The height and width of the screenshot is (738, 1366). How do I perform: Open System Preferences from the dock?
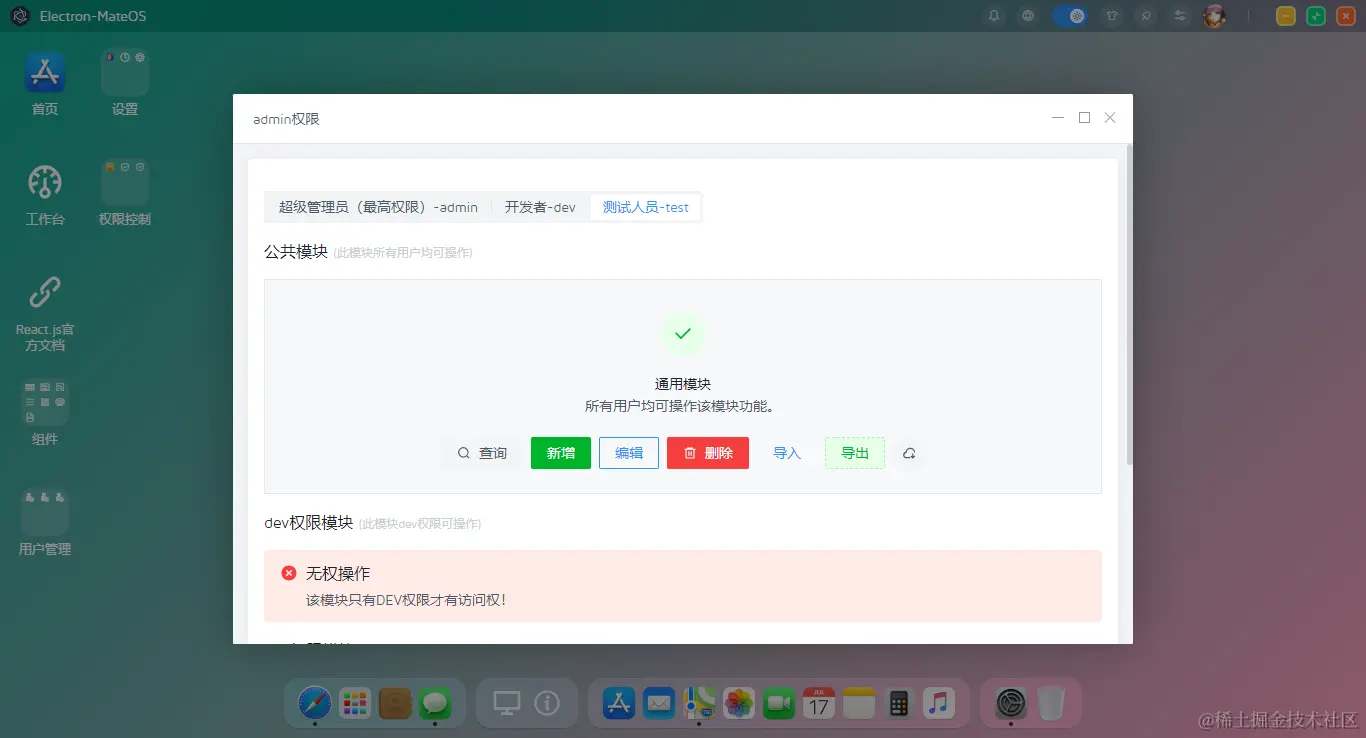tap(1011, 702)
